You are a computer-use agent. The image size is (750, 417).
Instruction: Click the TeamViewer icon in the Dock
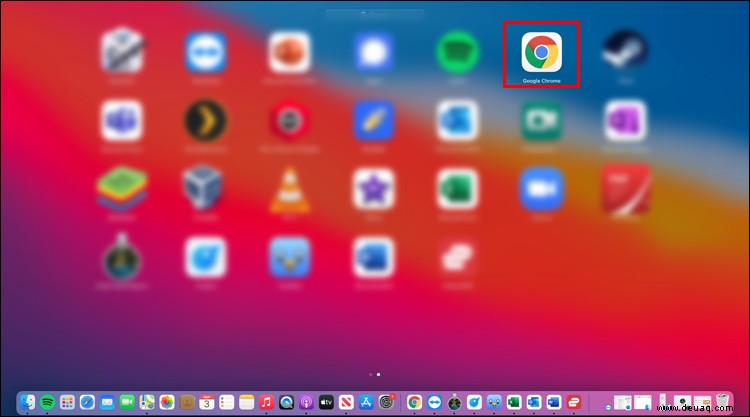point(434,402)
